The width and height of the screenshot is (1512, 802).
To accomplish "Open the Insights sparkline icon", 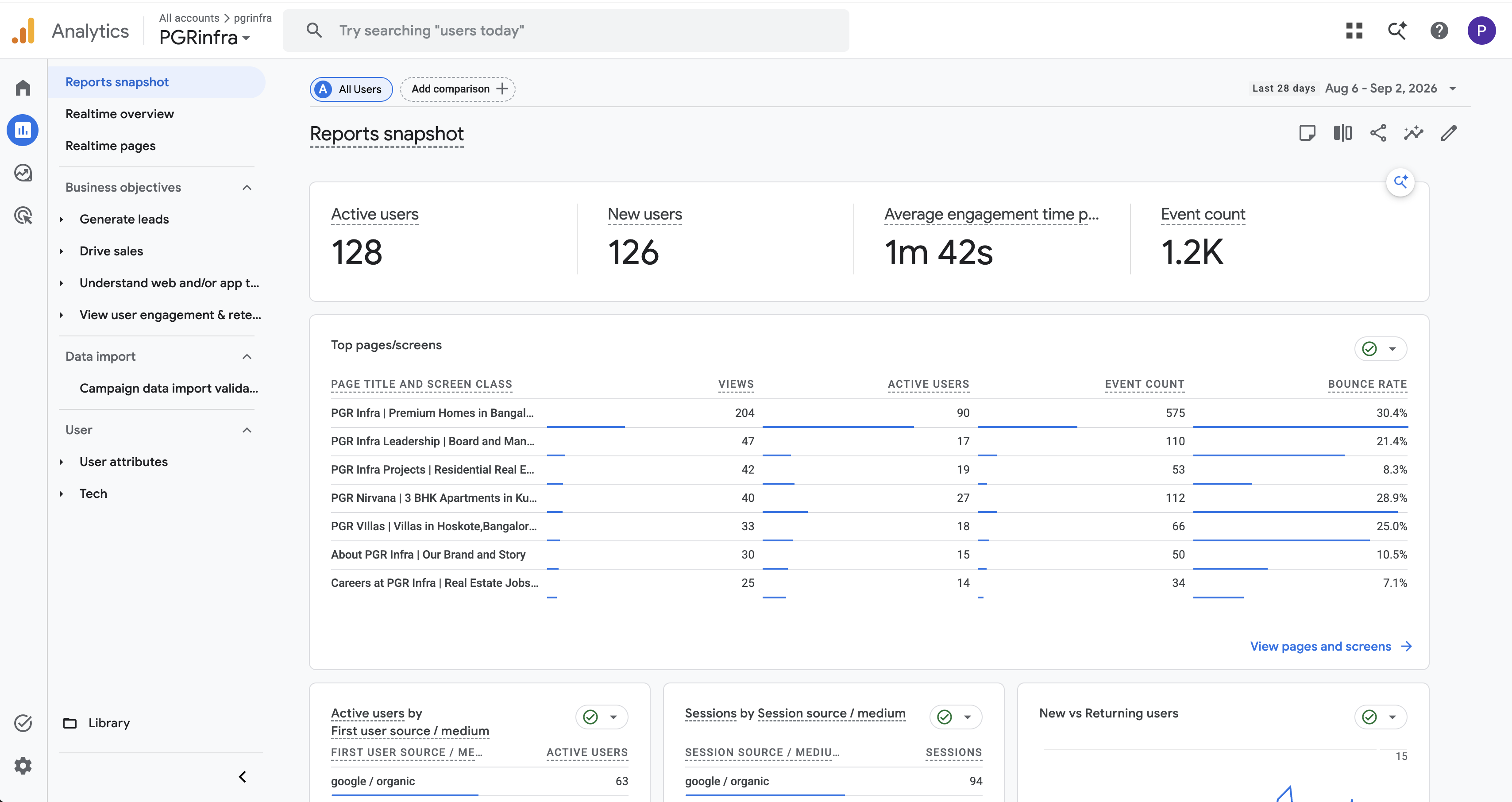I will pyautogui.click(x=1413, y=133).
